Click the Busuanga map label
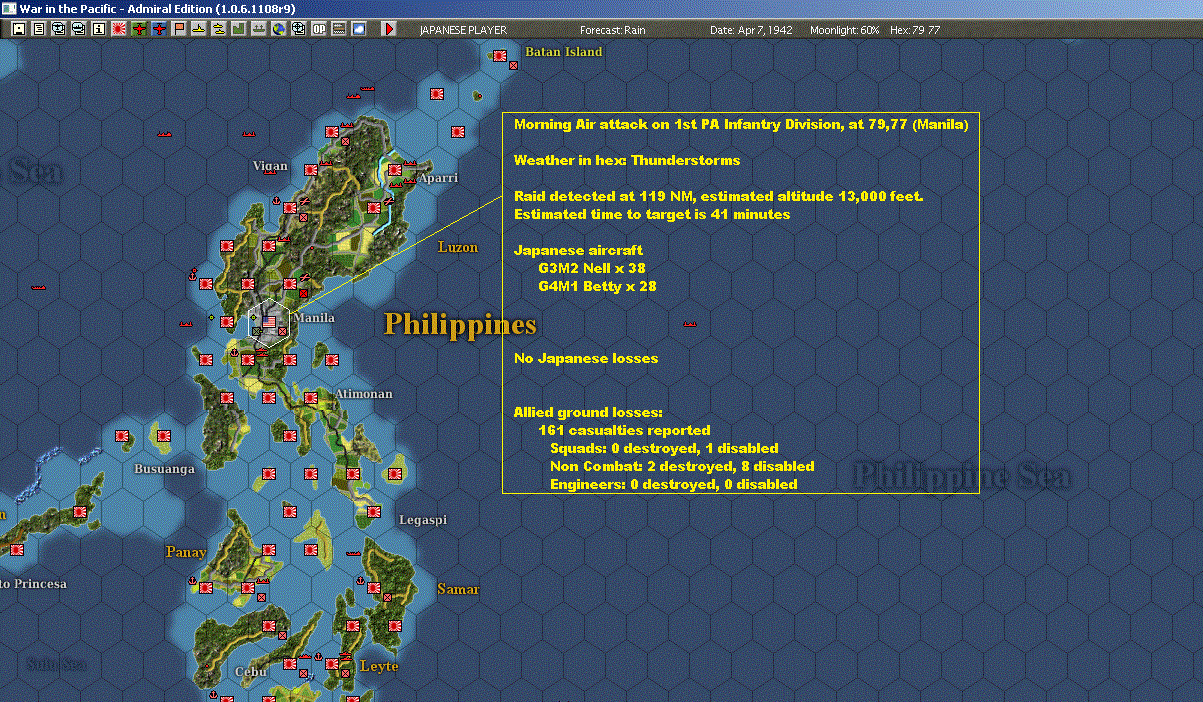Image resolution: width=1203 pixels, height=702 pixels. [164, 469]
